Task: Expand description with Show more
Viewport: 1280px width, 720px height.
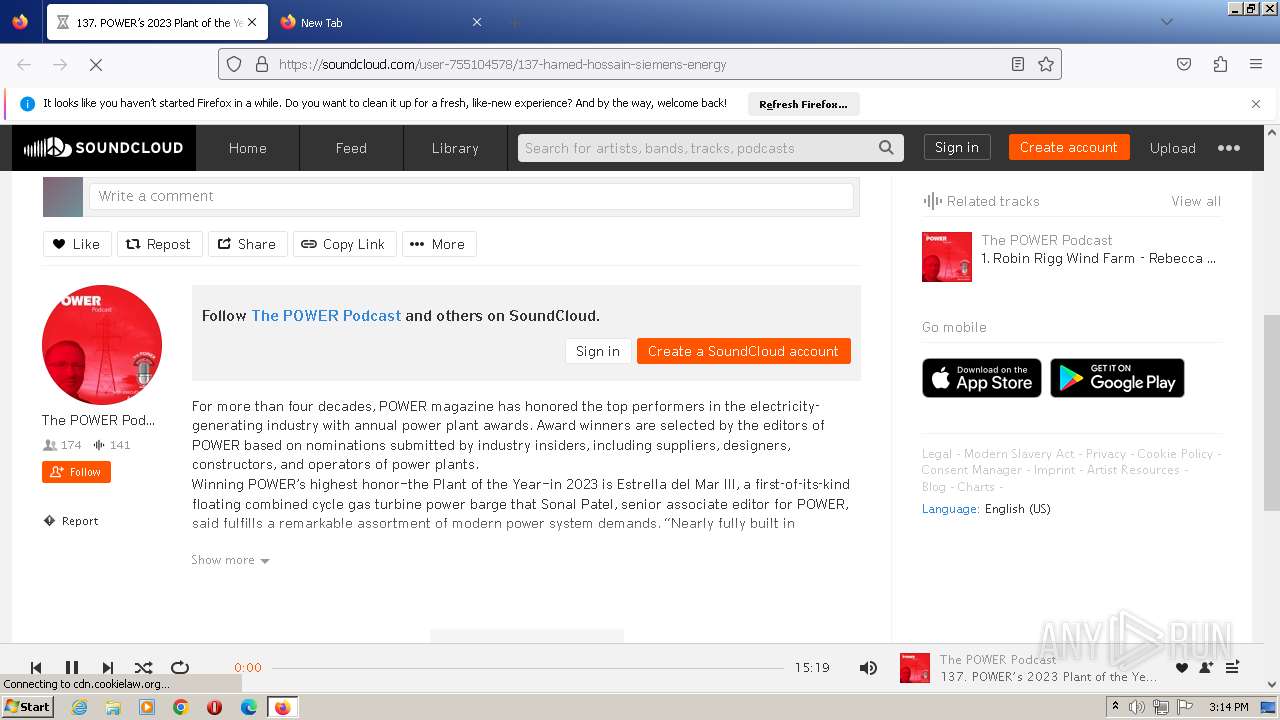Action: [x=230, y=560]
